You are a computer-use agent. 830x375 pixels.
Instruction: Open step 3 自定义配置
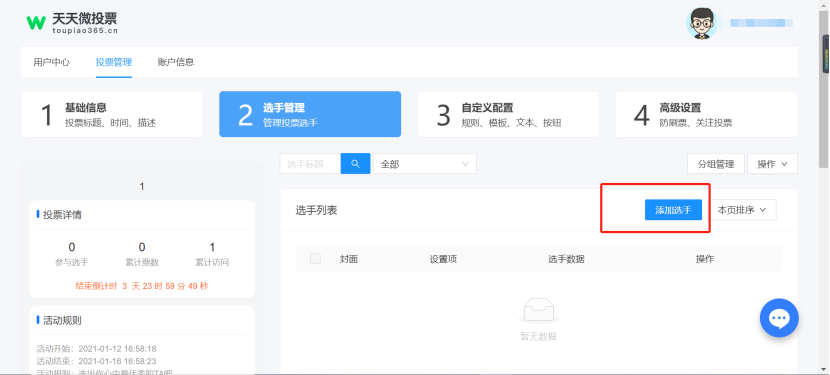508,114
